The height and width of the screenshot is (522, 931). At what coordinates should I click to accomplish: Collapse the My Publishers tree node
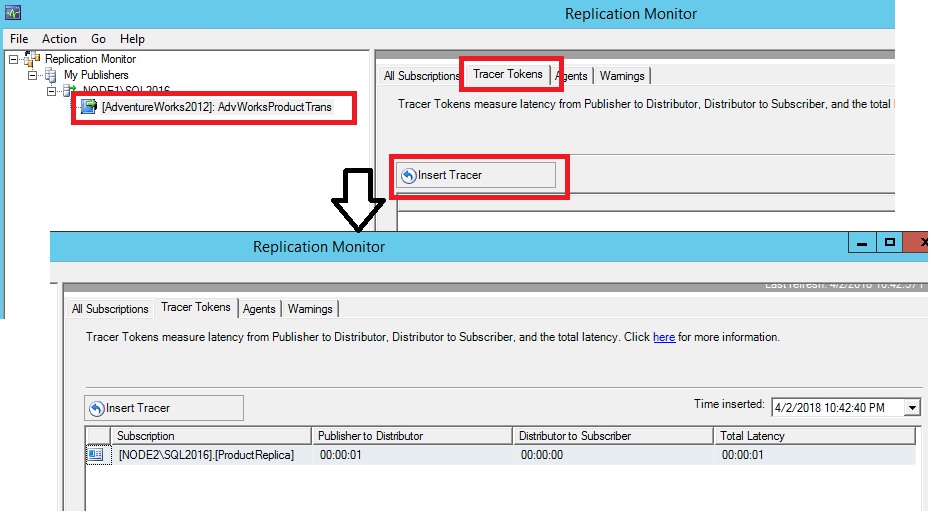click(x=33, y=75)
